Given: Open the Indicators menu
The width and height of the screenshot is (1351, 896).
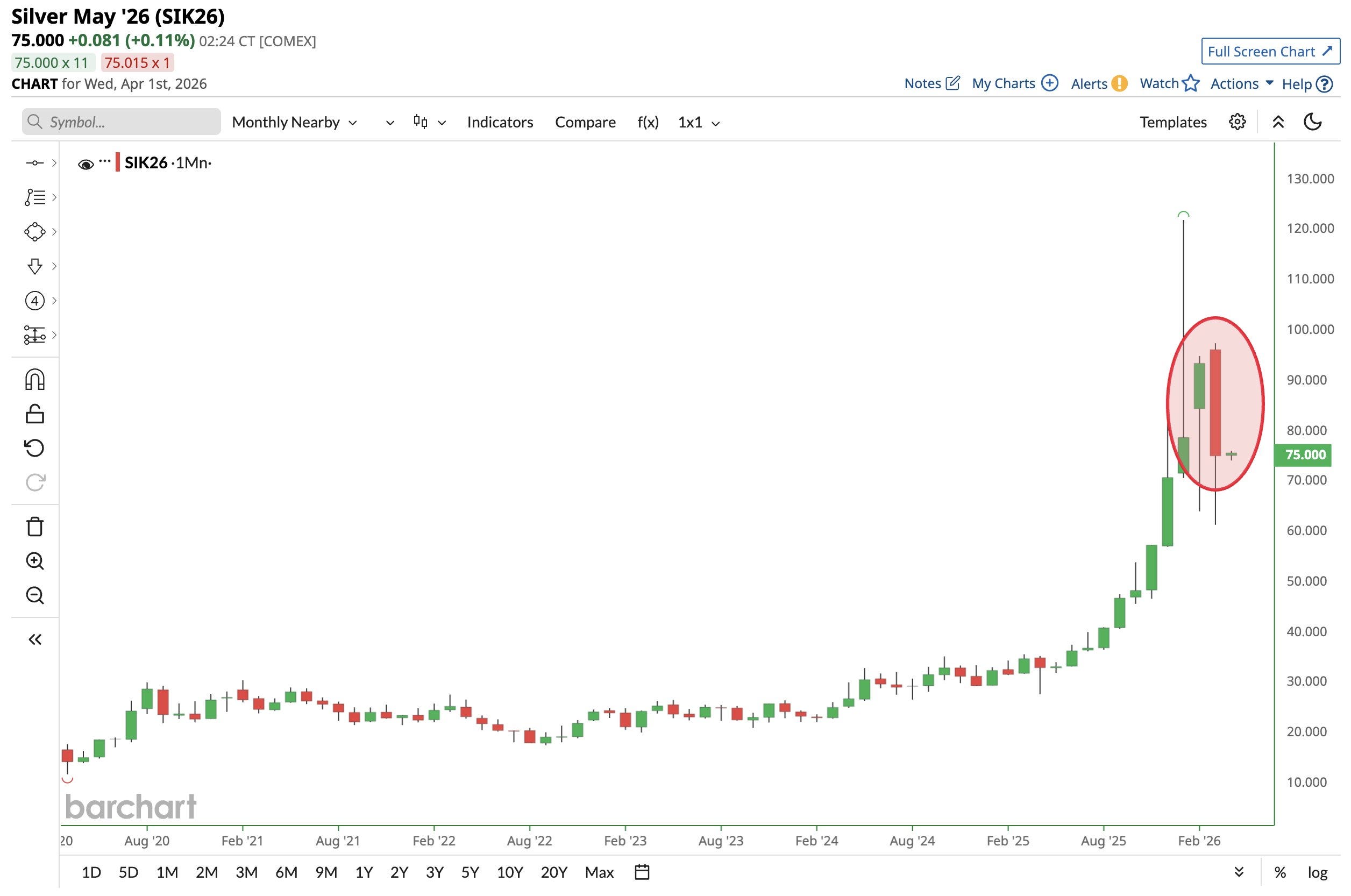Looking at the screenshot, I should point(500,122).
